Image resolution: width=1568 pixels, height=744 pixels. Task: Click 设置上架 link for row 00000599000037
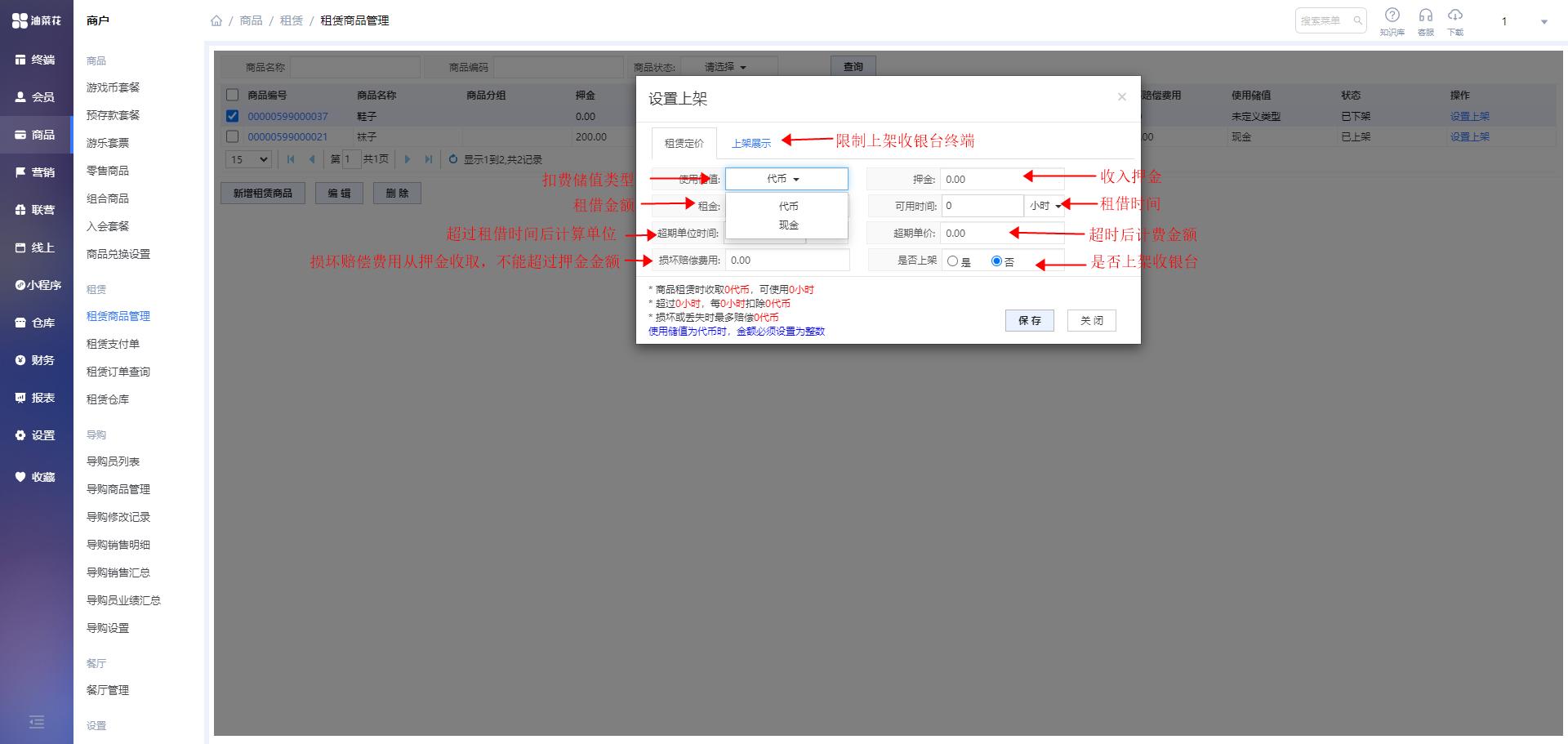[x=1470, y=116]
